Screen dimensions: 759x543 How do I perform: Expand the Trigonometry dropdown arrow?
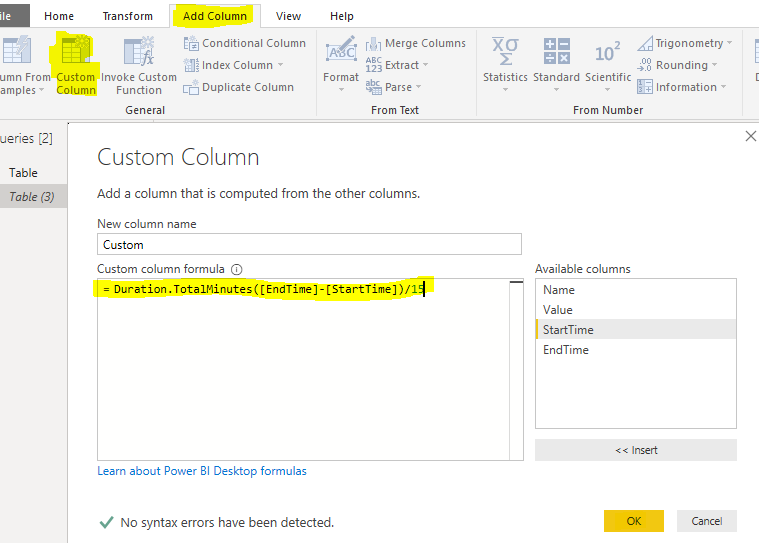coord(729,43)
